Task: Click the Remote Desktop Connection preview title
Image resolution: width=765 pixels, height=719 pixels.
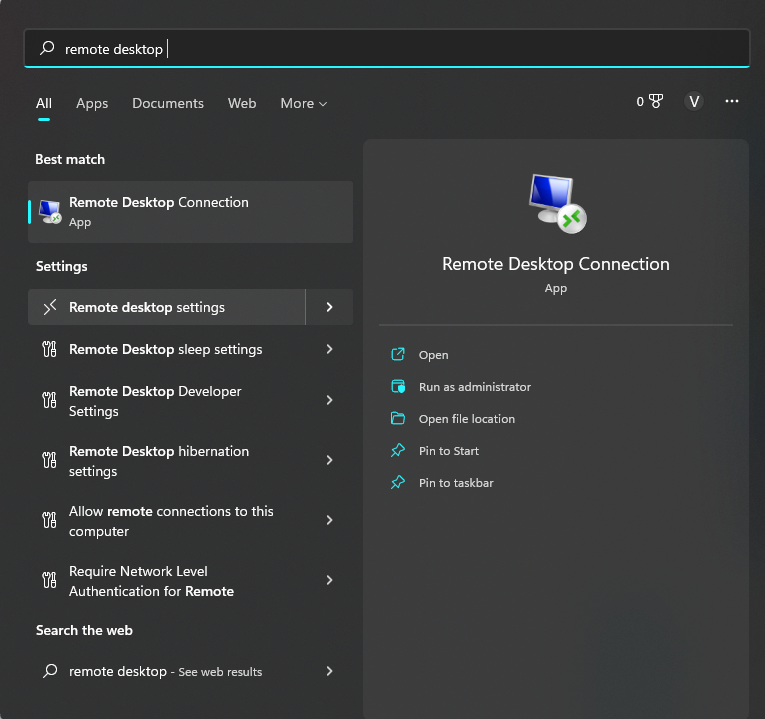Action: coord(556,264)
